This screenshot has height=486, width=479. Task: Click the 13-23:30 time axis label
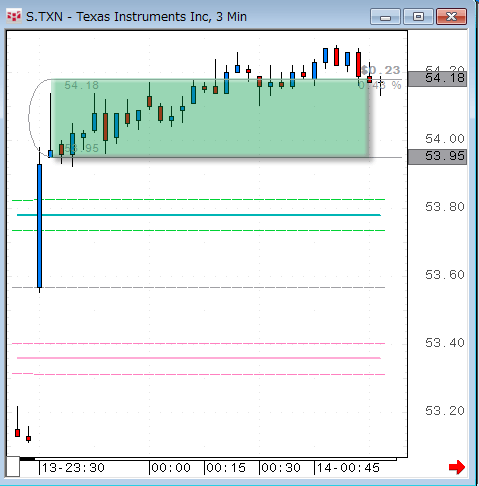(x=73, y=468)
